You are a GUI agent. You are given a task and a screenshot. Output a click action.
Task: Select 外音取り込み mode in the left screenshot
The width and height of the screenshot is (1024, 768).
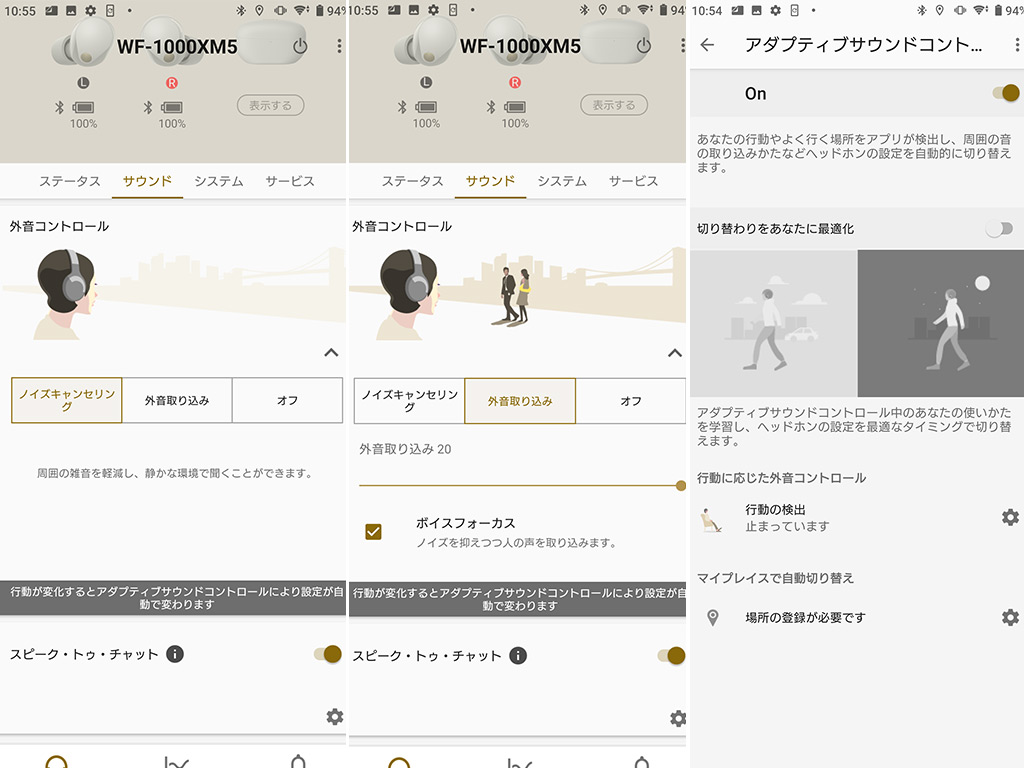pyautogui.click(x=177, y=400)
